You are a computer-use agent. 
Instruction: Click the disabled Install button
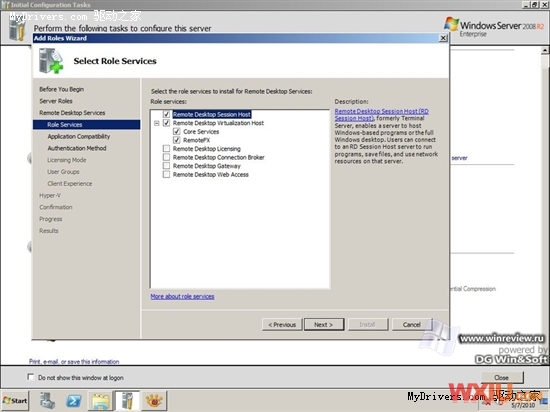(x=368, y=325)
